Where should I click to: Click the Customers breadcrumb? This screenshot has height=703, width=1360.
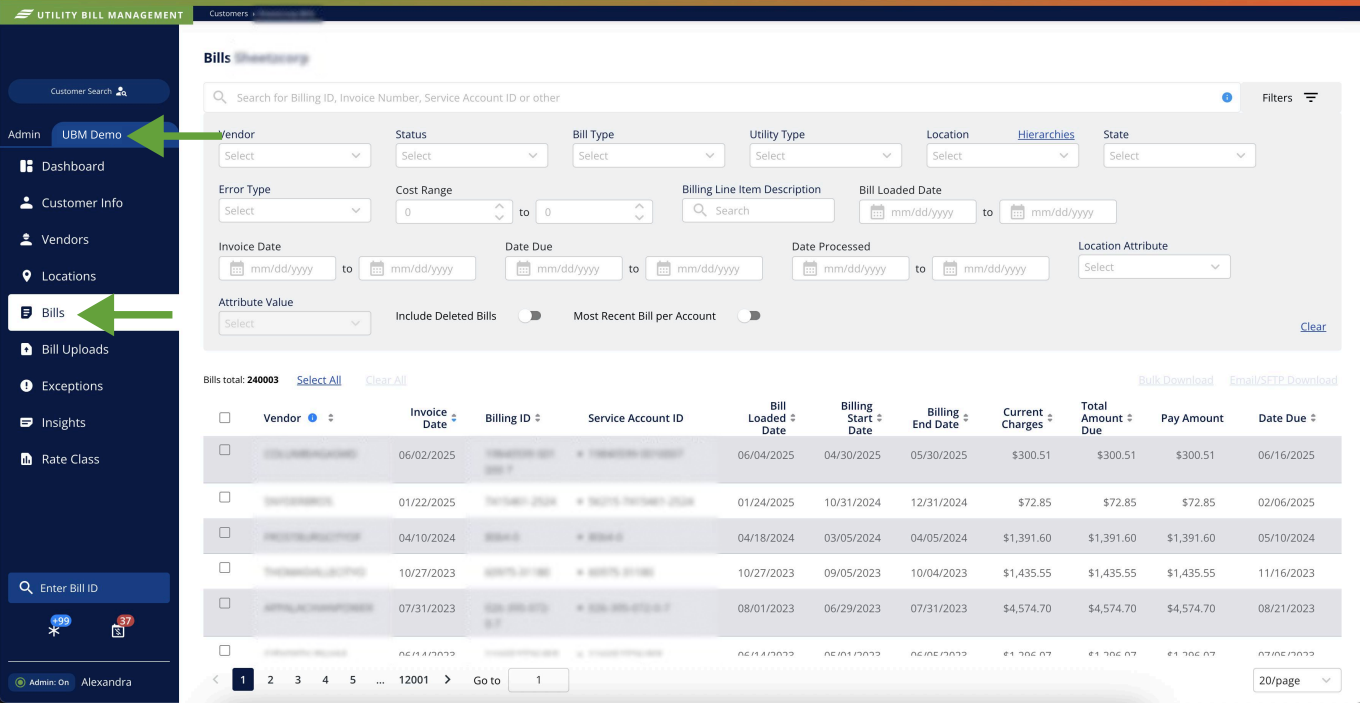point(228,14)
